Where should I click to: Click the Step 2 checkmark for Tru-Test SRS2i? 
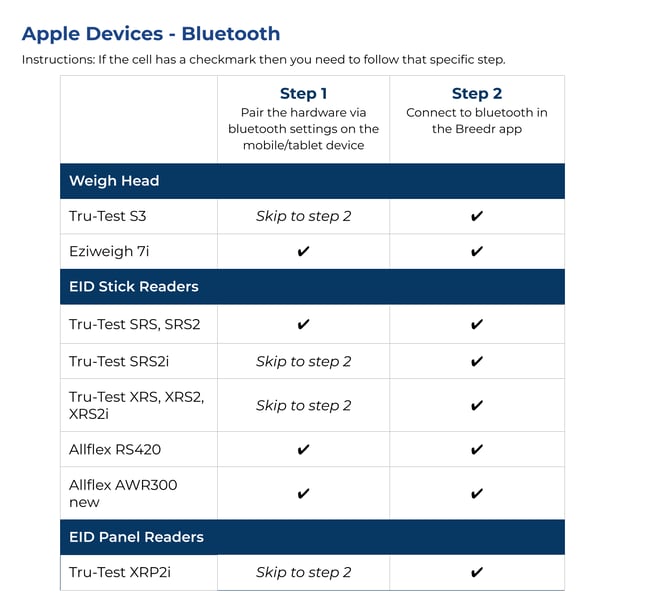(477, 361)
